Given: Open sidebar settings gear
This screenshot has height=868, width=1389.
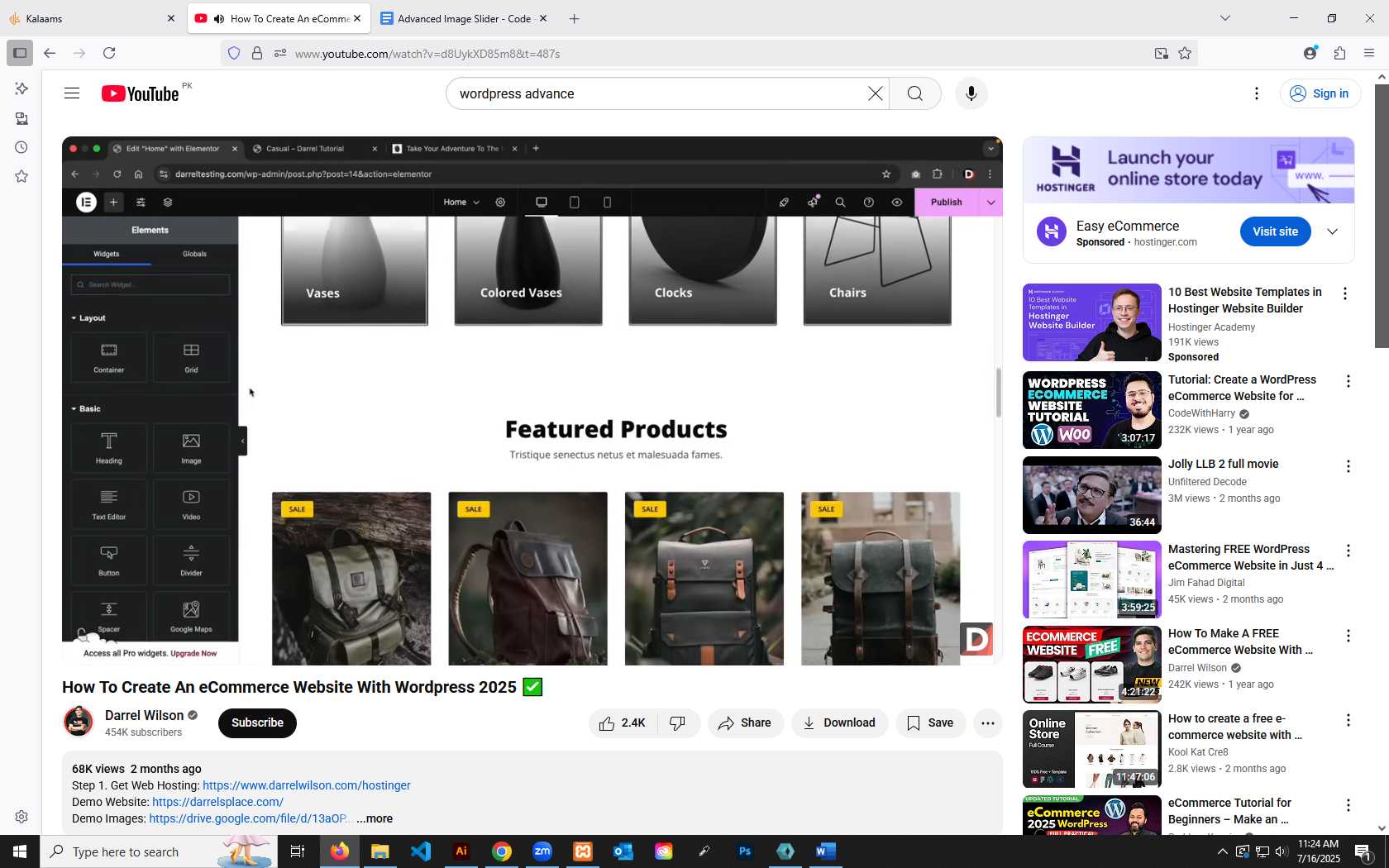Looking at the screenshot, I should (21, 817).
